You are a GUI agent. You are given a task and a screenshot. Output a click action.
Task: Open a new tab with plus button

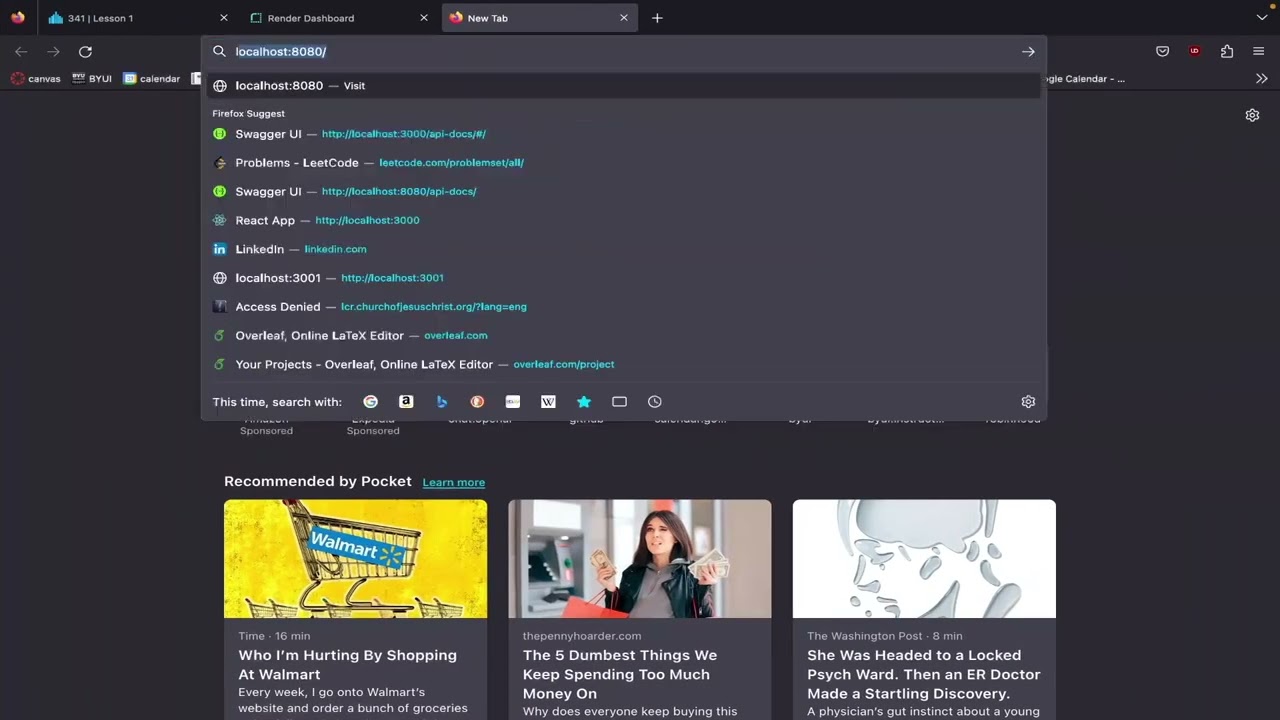657,18
